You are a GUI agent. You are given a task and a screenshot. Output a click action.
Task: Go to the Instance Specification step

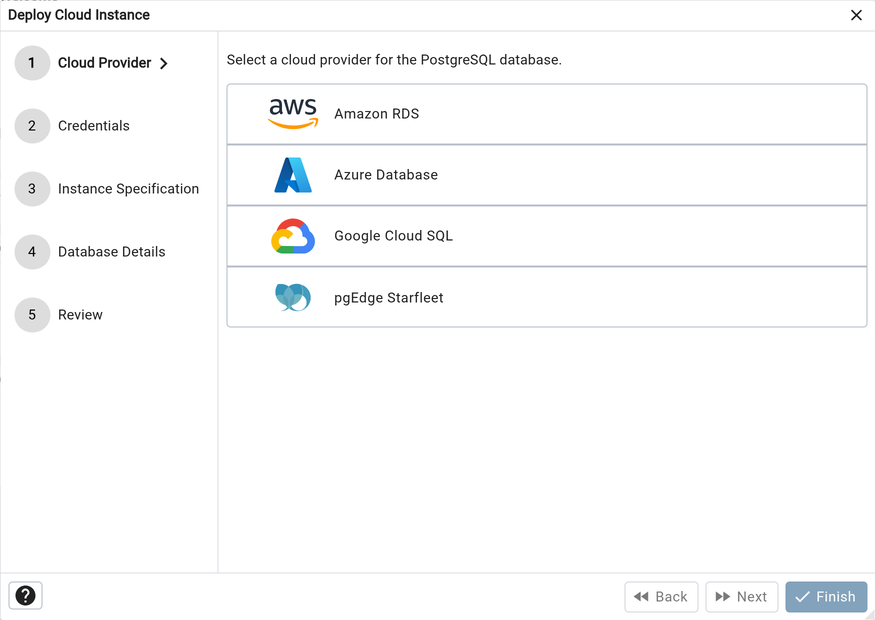tap(128, 189)
